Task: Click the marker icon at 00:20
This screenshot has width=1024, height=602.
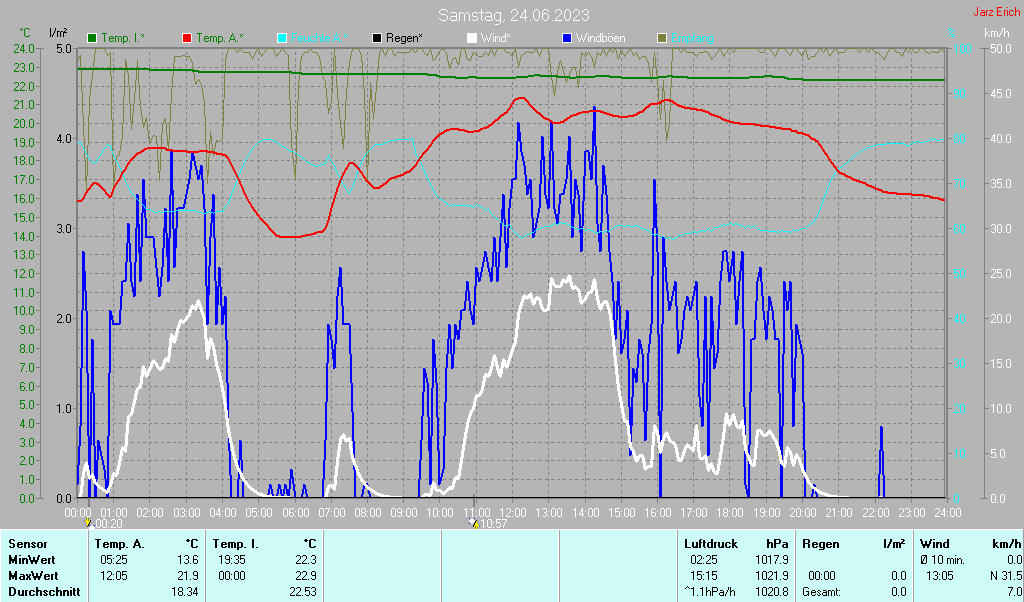Action: click(x=89, y=523)
